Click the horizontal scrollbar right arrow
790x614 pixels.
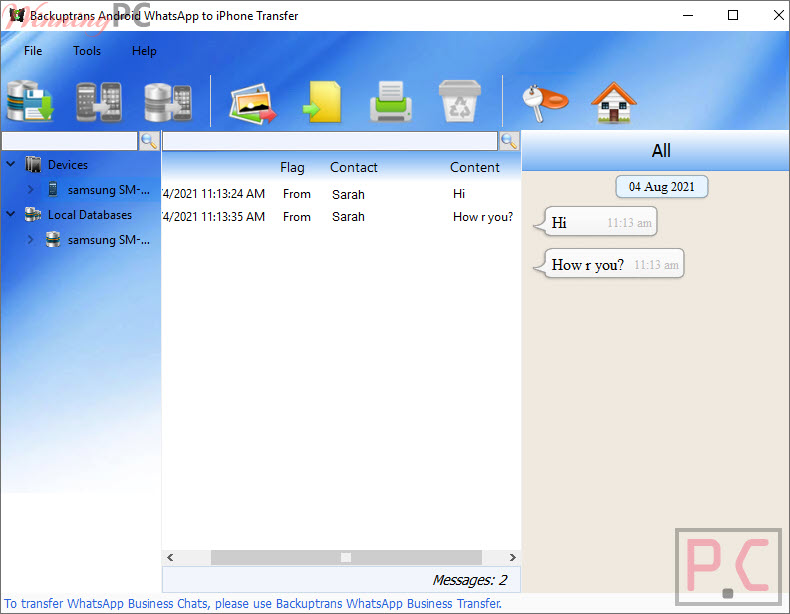(512, 557)
